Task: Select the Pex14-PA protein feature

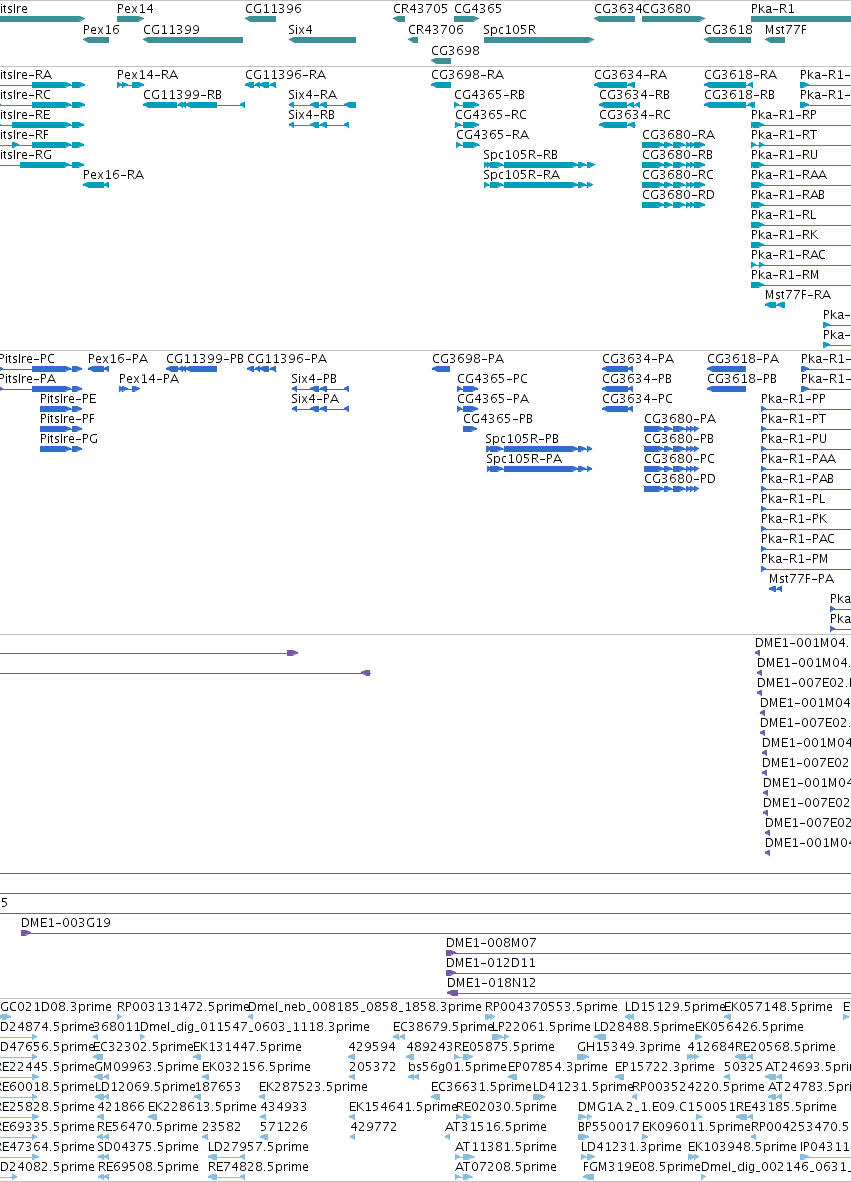Action: click(130, 389)
